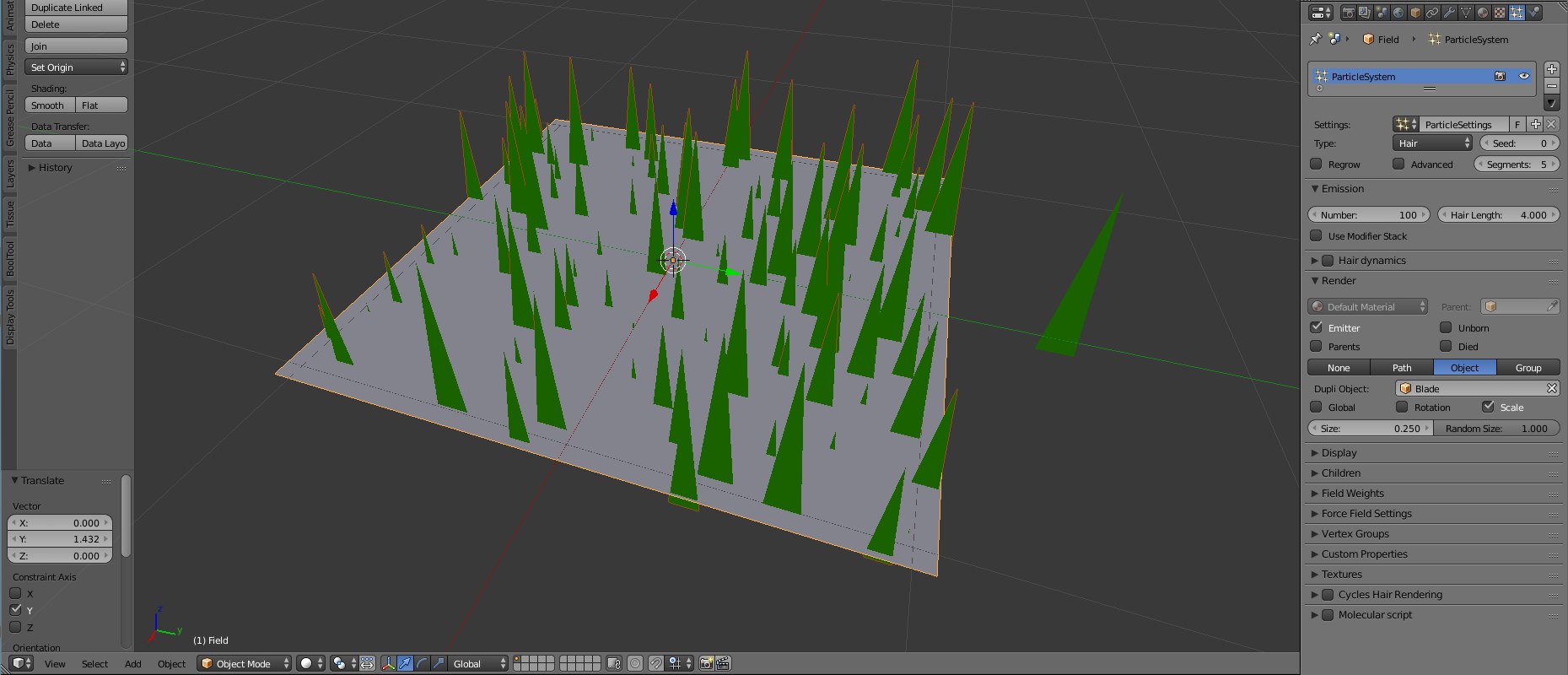Toggle the Y constraint axis checkbox
Screen dimensions: 1568x675
click(15, 609)
